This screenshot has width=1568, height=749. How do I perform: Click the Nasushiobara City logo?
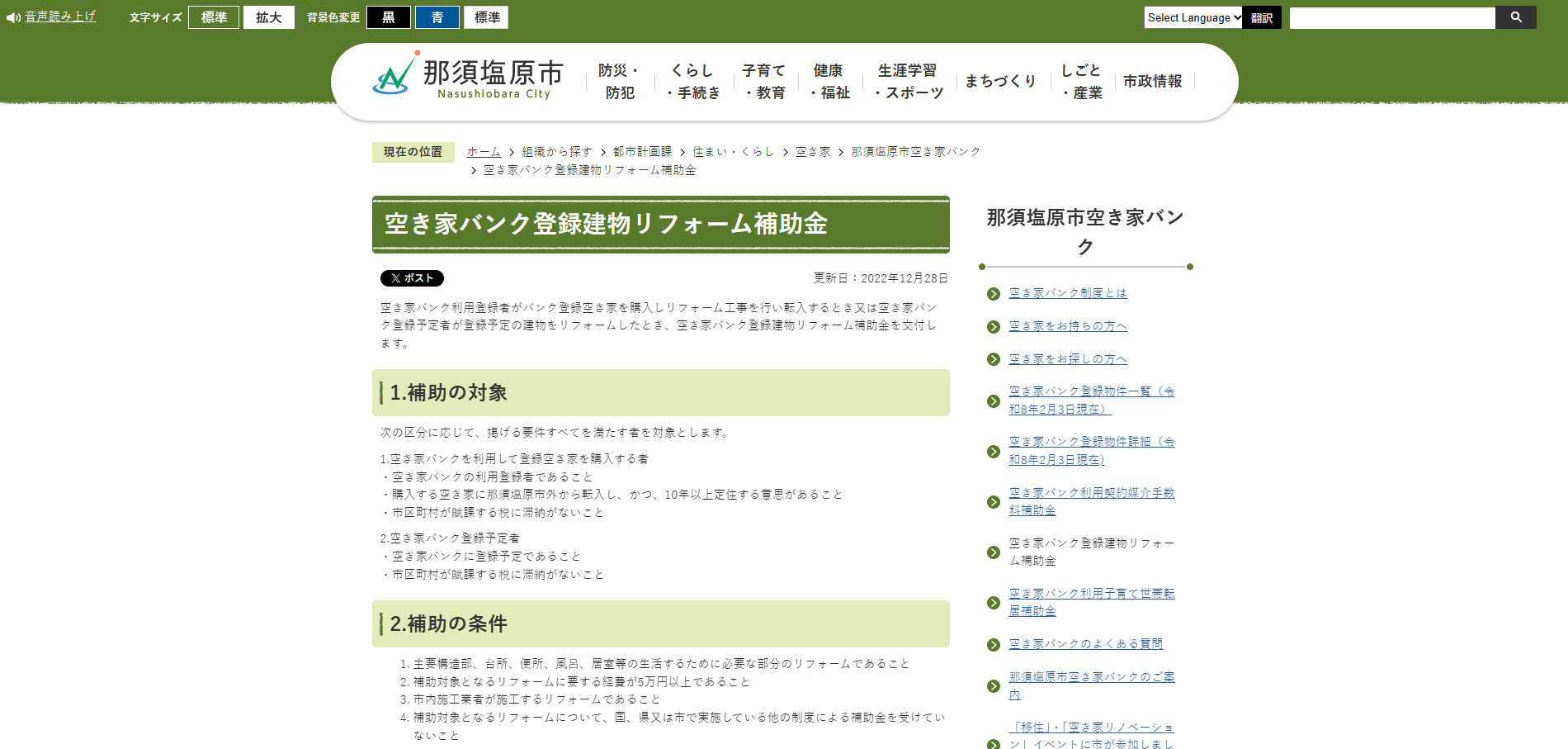point(467,78)
